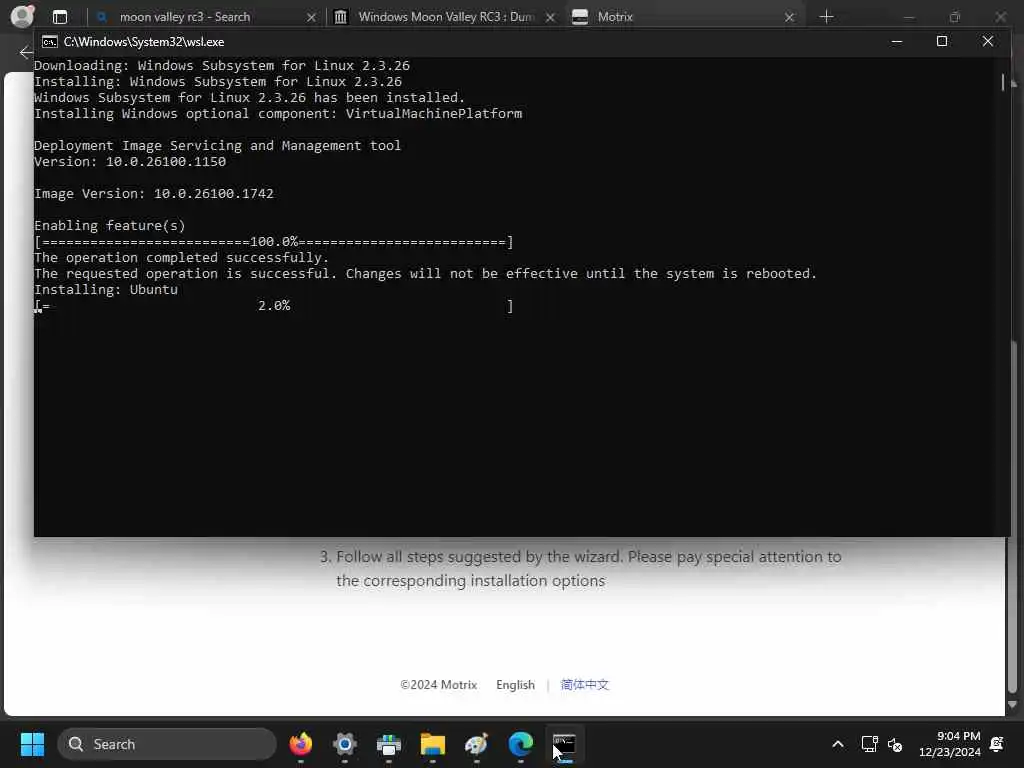Open the Paint palette app in taskbar

[x=477, y=744]
